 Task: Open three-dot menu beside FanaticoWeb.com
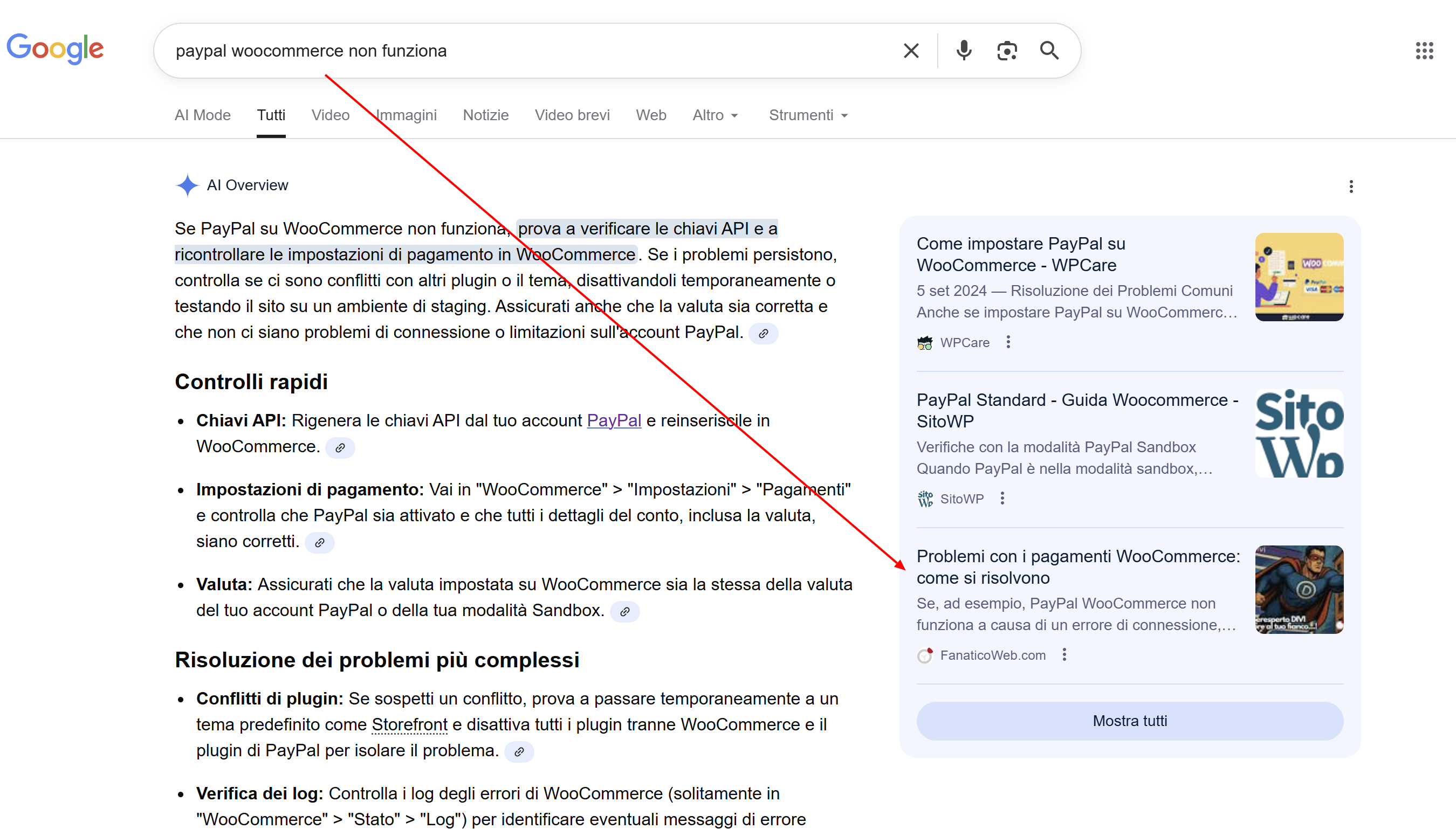click(1064, 655)
